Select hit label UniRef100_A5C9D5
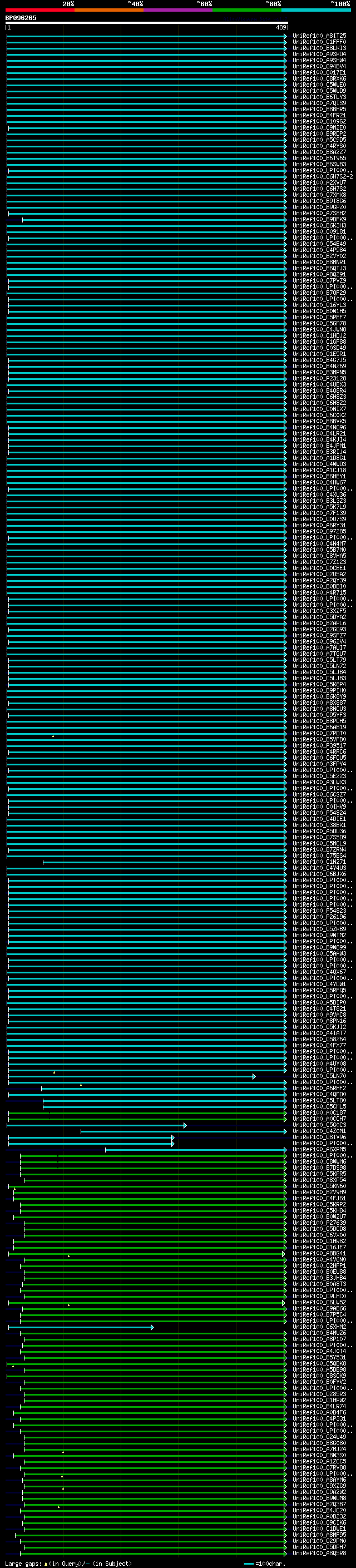The height and width of the screenshot is (1568, 356). pos(319,140)
